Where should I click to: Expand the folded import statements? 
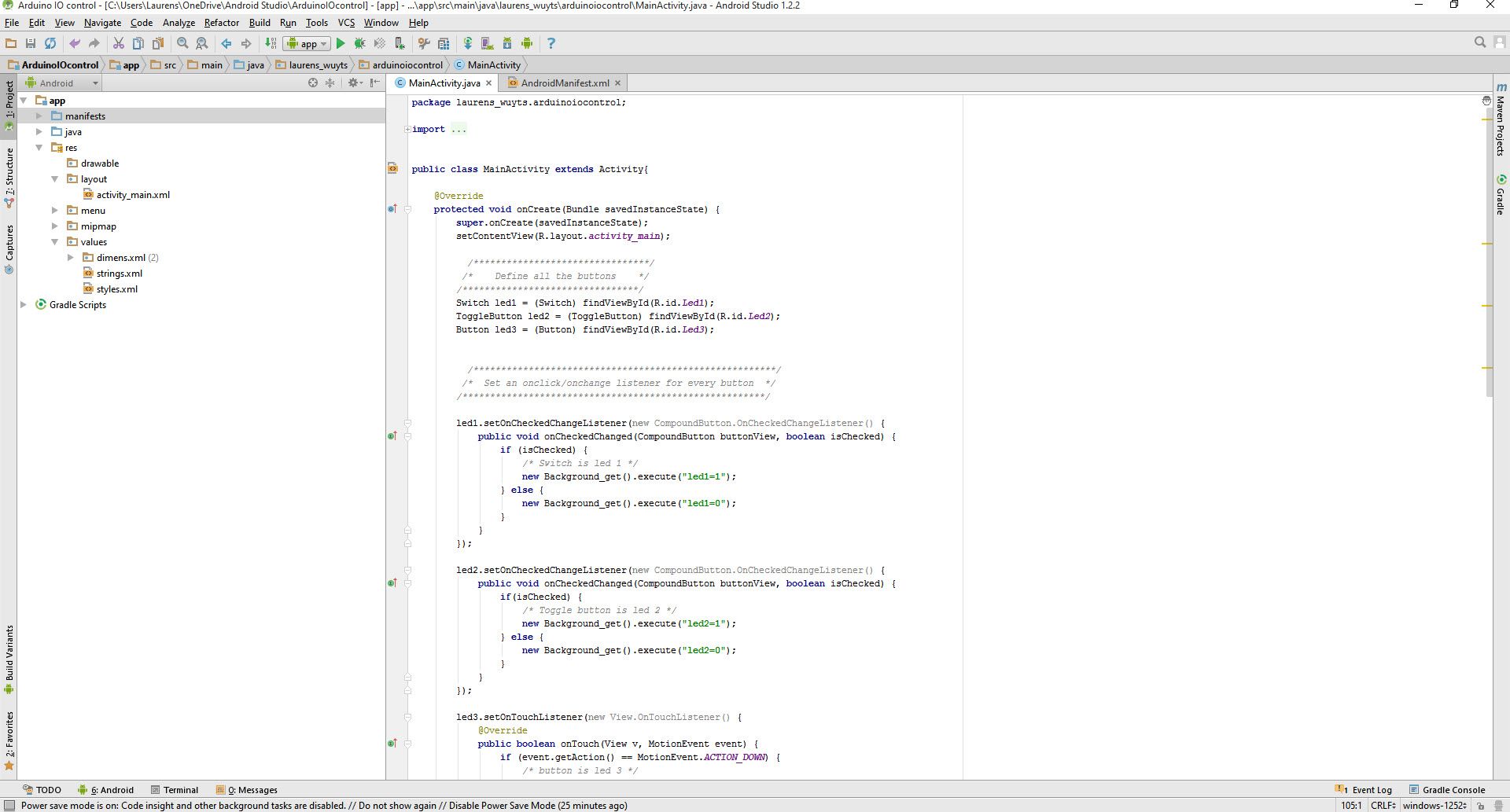407,129
